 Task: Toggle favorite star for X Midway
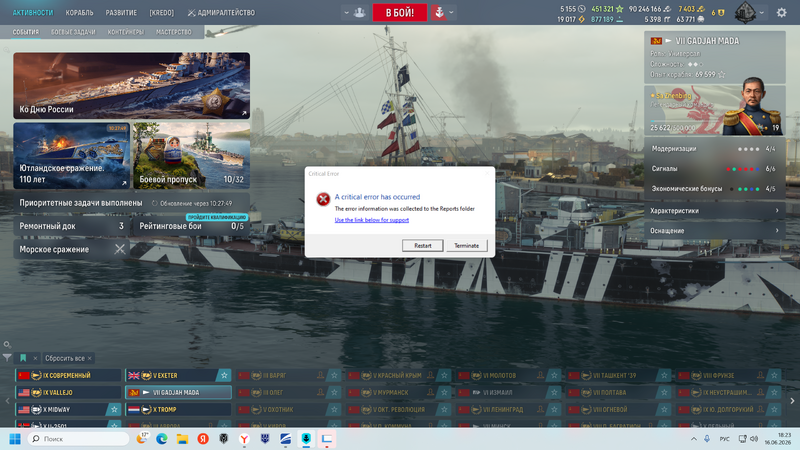(114, 409)
